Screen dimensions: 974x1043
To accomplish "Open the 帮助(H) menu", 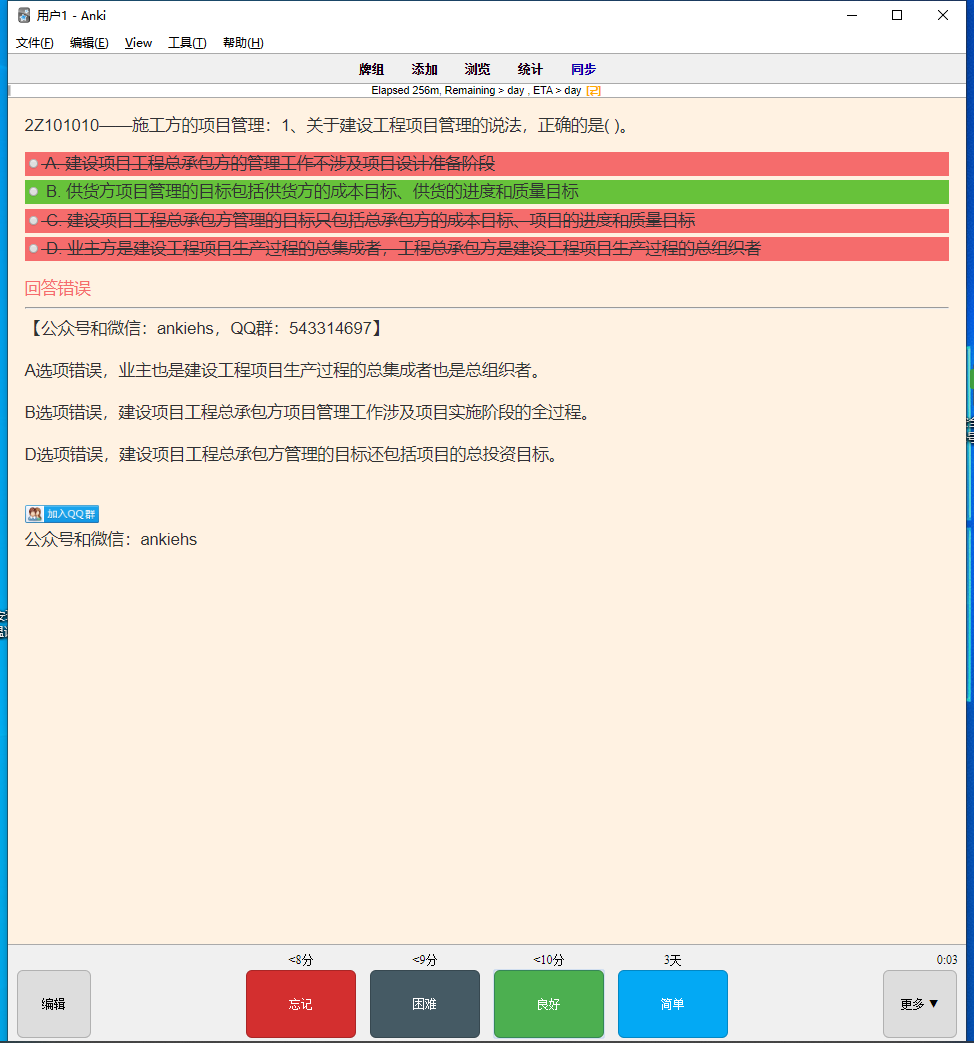I will click(x=243, y=43).
